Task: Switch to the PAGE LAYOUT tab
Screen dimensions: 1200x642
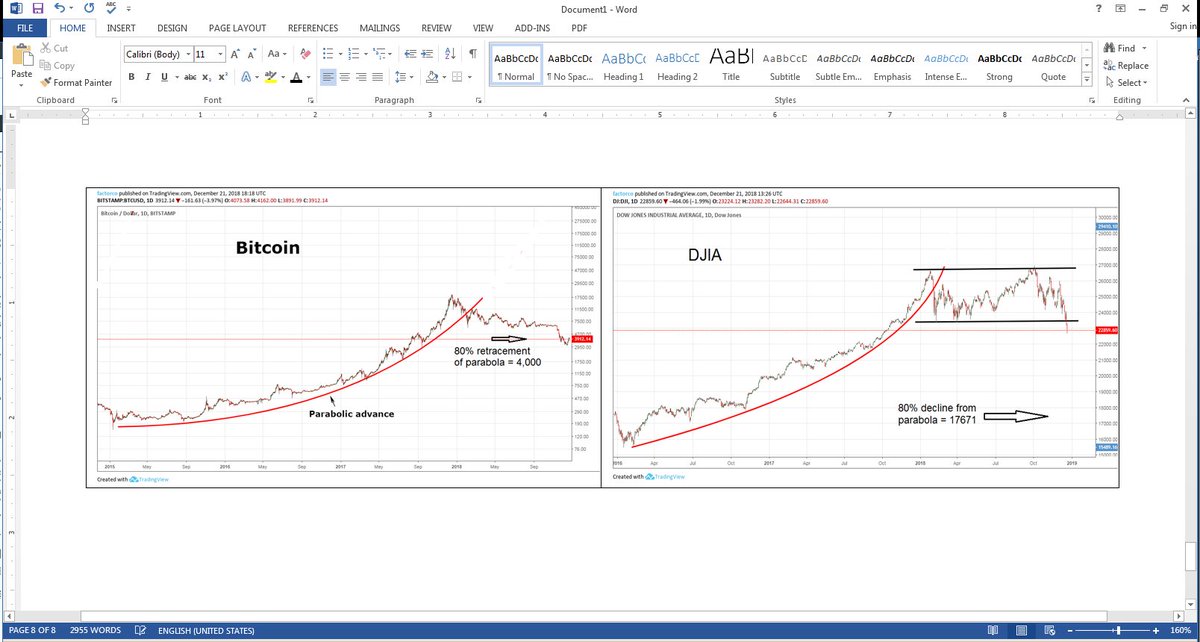Action: (235, 27)
